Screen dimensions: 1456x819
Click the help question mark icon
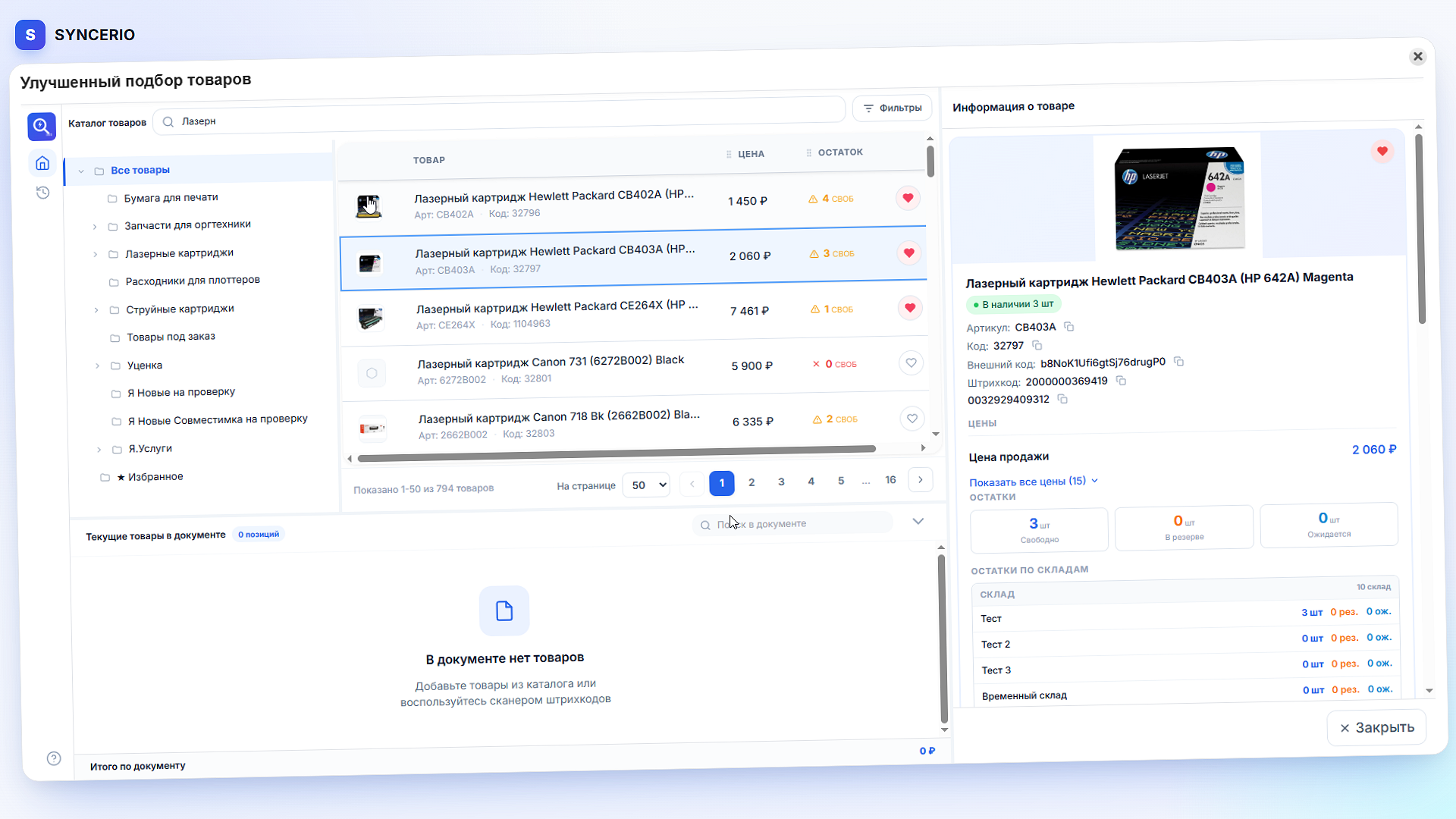pos(54,758)
